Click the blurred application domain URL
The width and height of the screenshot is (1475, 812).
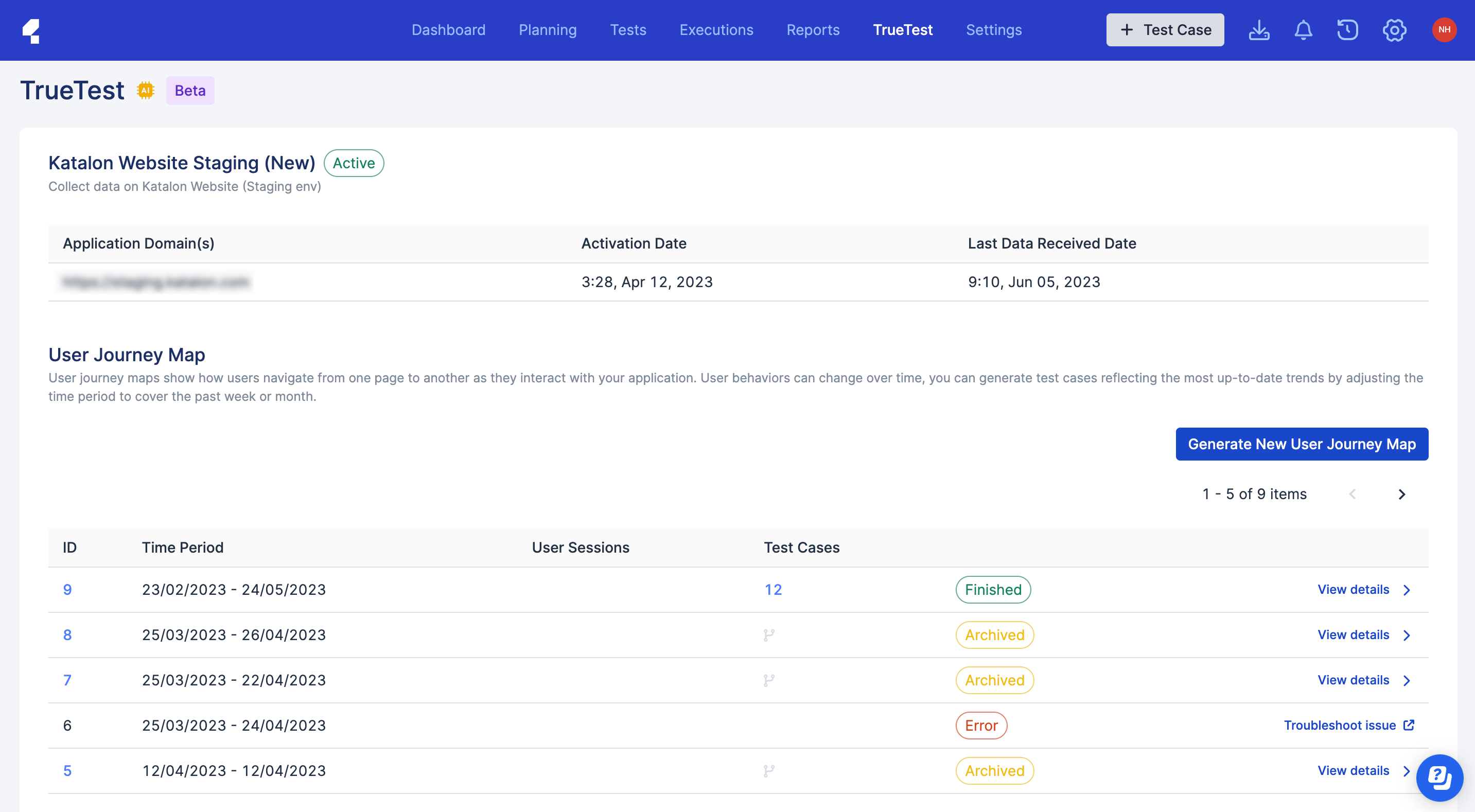156,283
